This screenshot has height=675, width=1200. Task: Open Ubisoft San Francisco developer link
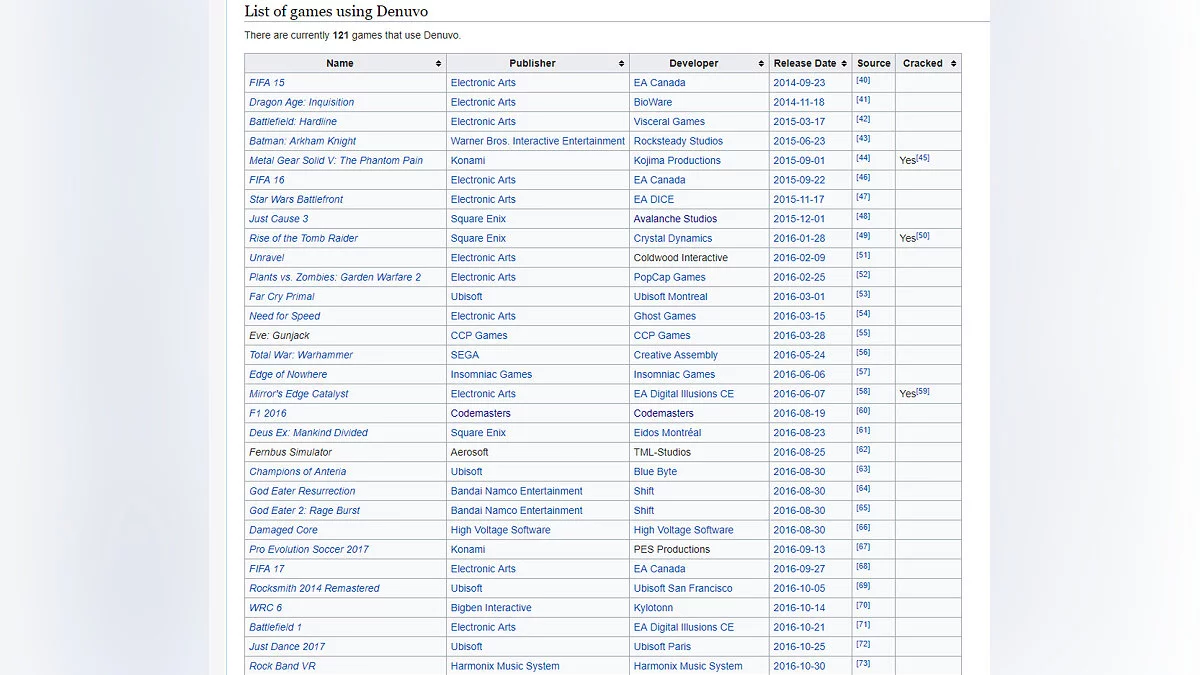[683, 589]
